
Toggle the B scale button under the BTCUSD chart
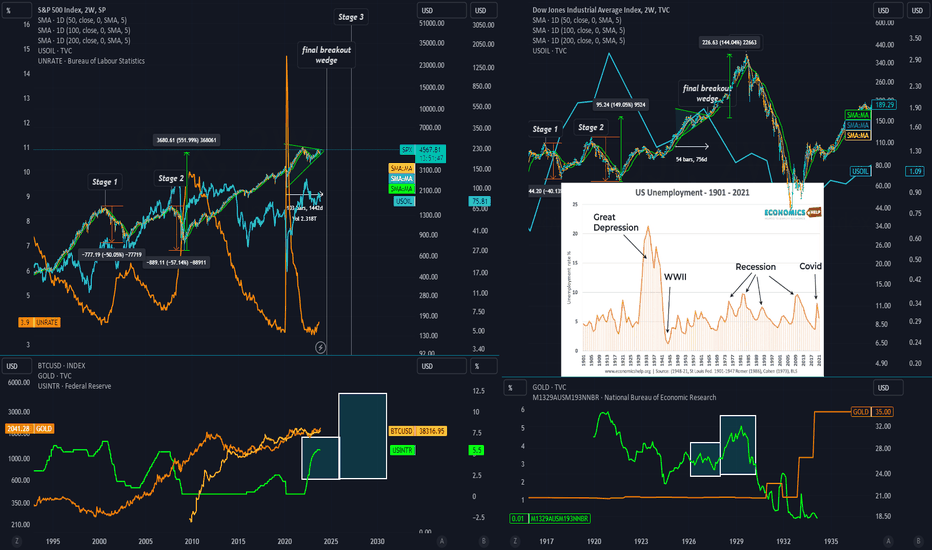[x=484, y=541]
